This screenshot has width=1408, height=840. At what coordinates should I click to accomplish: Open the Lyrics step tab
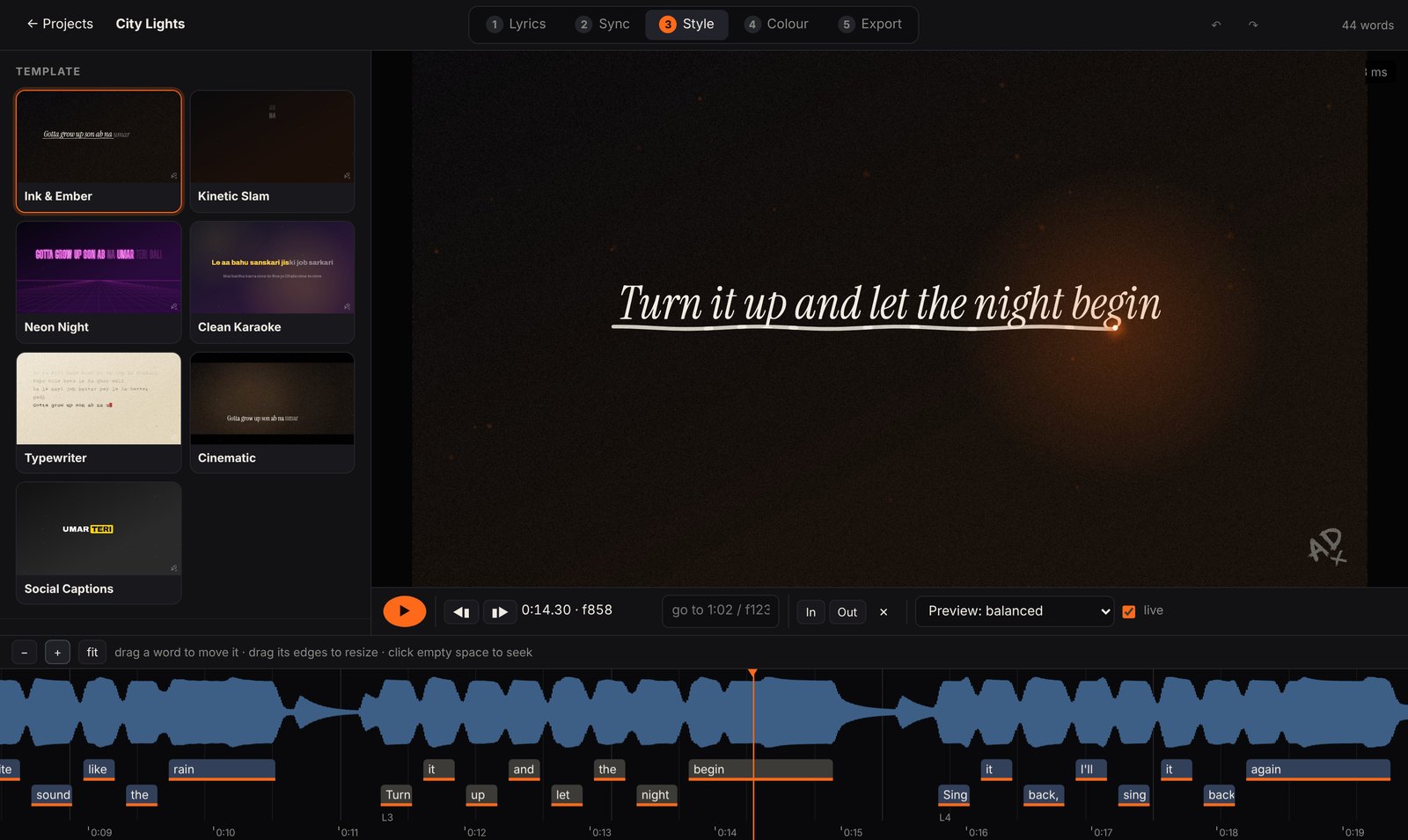tap(517, 24)
